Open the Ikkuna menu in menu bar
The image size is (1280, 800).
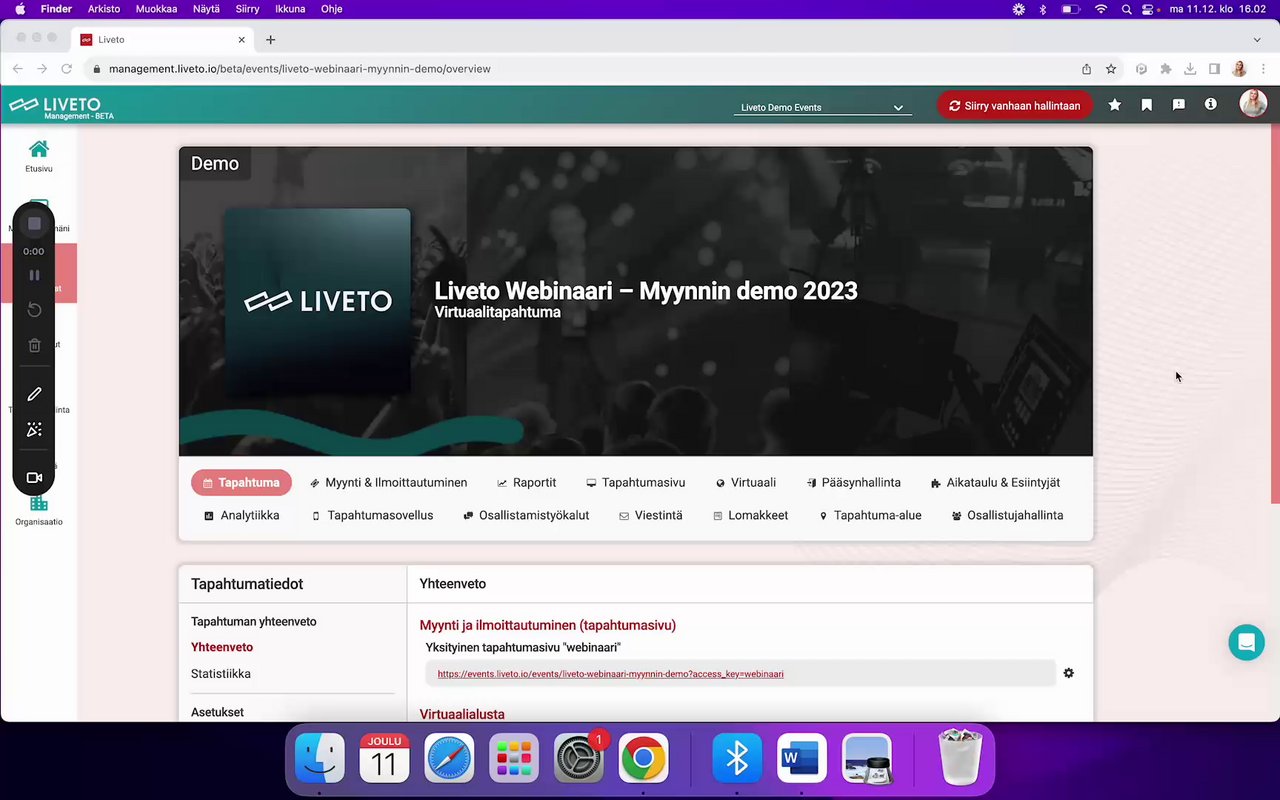click(x=290, y=9)
